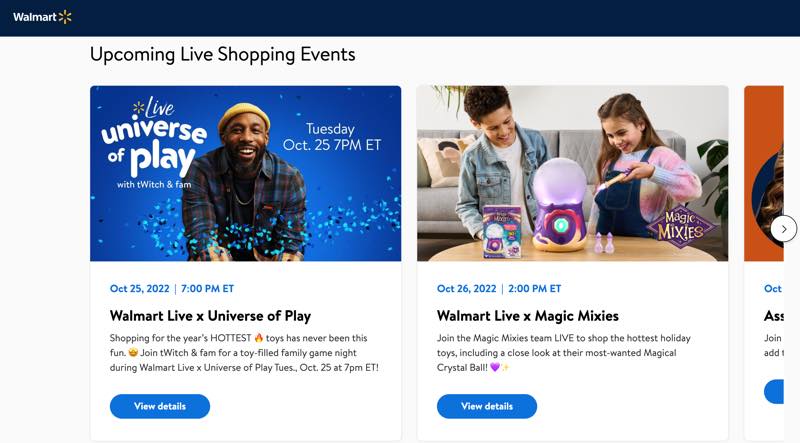The width and height of the screenshot is (800, 443).
Task: Select the Upcoming Live Shopping Events heading
Action: (222, 54)
